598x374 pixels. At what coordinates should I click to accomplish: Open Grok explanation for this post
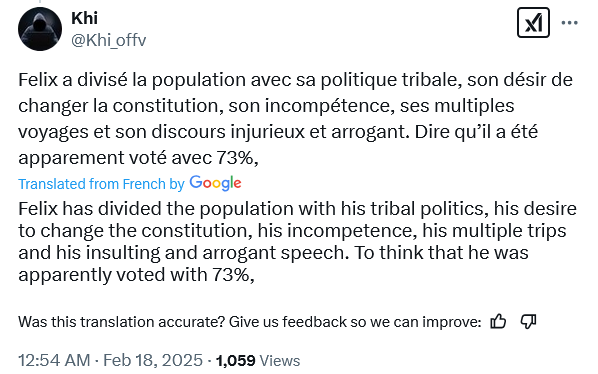point(533,23)
